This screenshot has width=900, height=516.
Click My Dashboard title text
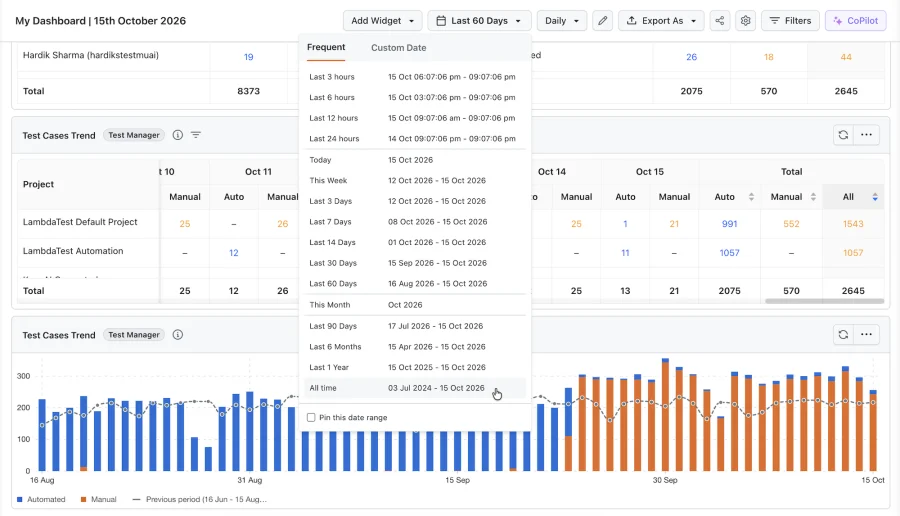coord(100,21)
